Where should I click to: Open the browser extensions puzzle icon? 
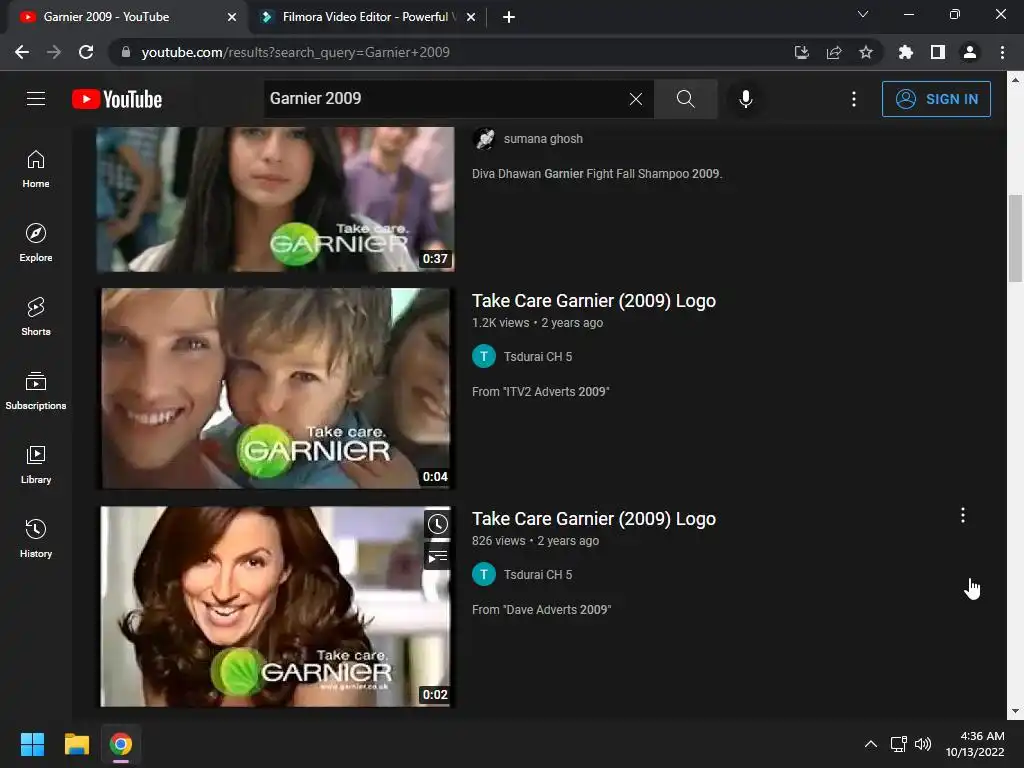pos(906,52)
